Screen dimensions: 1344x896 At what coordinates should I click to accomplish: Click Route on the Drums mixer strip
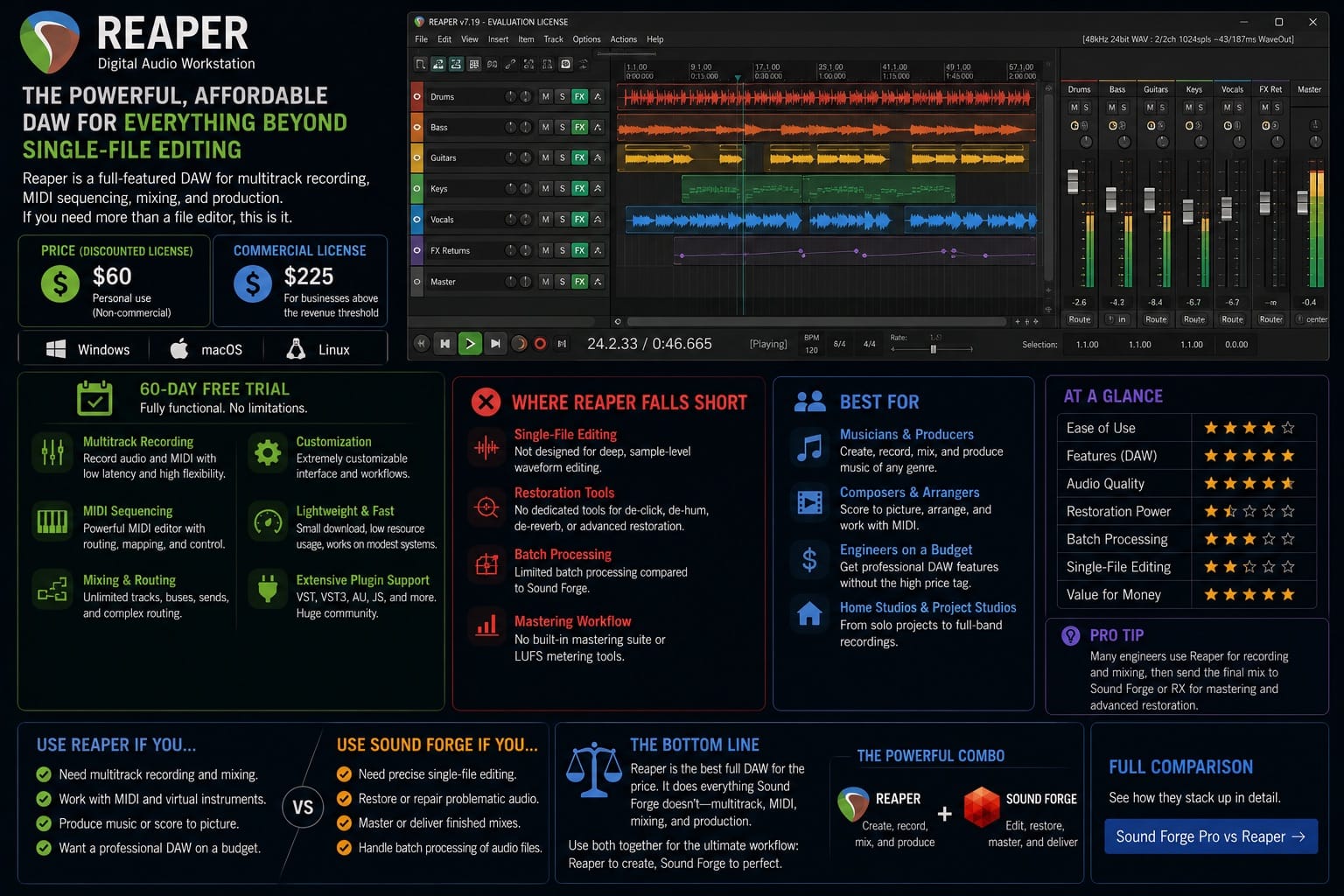pyautogui.click(x=1079, y=319)
